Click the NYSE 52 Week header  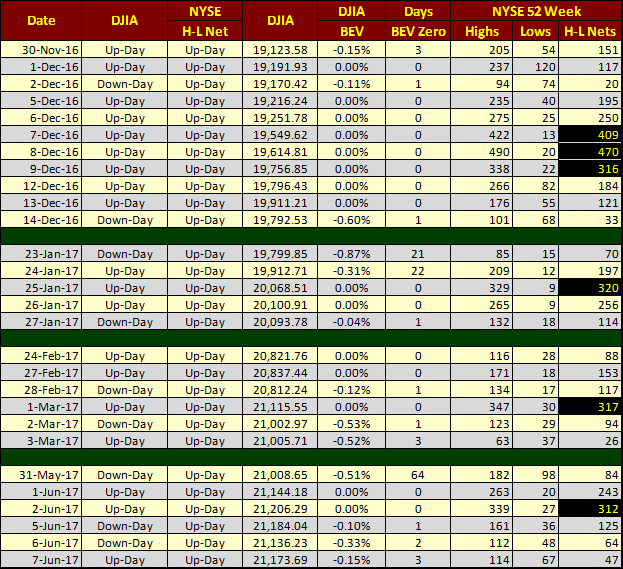click(x=536, y=11)
